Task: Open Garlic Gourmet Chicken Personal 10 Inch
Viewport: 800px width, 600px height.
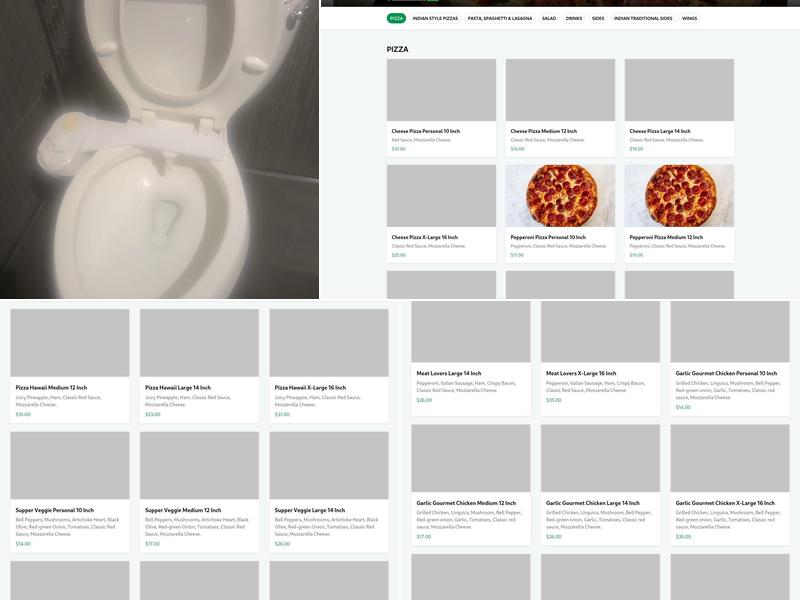Action: (x=725, y=373)
